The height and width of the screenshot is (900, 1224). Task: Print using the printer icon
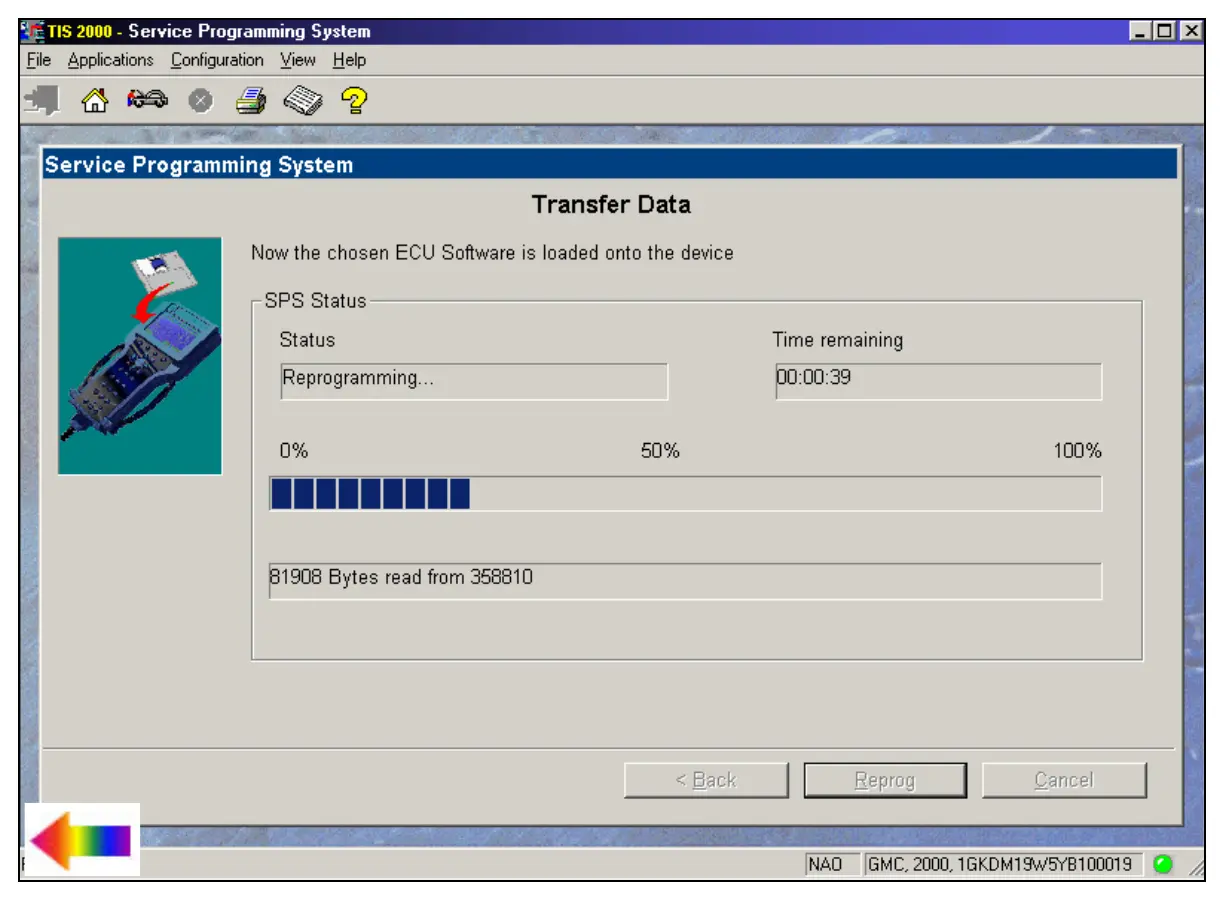(251, 100)
